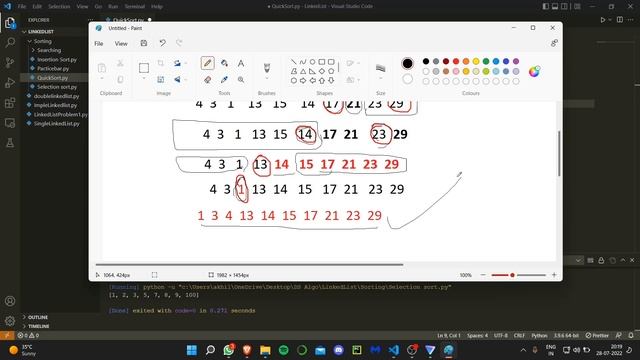Viewport: 640px width, 360px height.
Task: Toggle VS Code primary side bar layout
Action: point(546,7)
